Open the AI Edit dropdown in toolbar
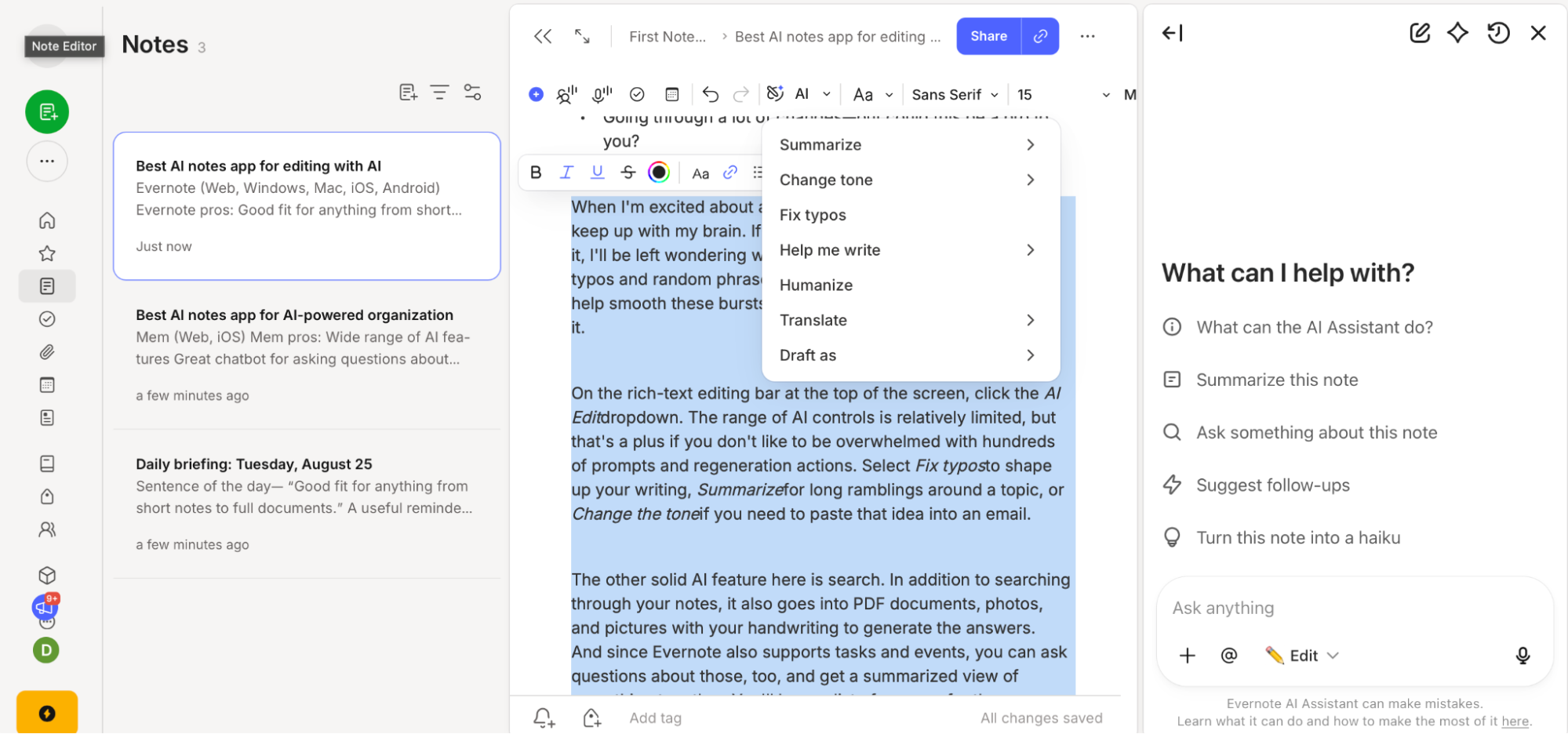1568x734 pixels. (799, 94)
